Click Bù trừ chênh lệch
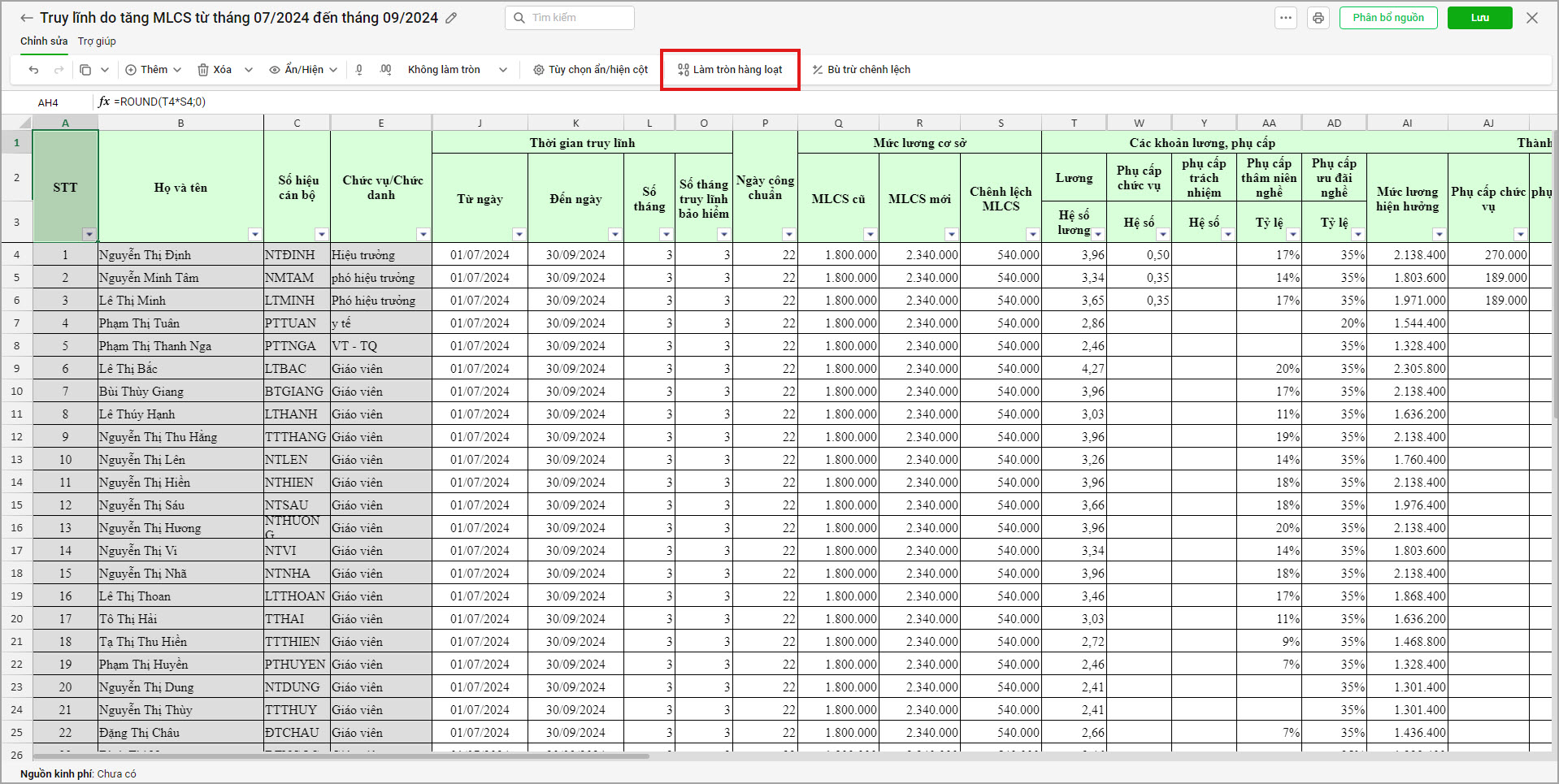Screen dimensions: 1559x784 861,70
